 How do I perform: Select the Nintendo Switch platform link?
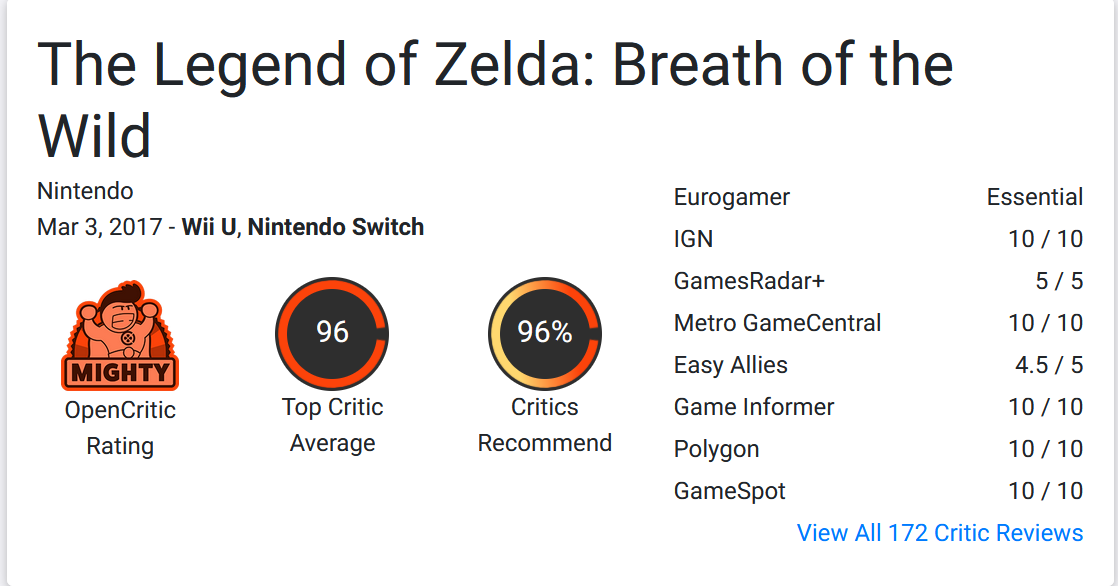click(x=336, y=227)
